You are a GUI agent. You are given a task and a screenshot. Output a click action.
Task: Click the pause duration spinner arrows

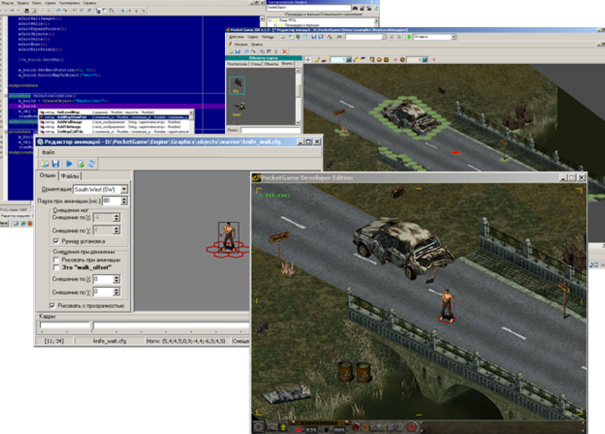tap(123, 200)
